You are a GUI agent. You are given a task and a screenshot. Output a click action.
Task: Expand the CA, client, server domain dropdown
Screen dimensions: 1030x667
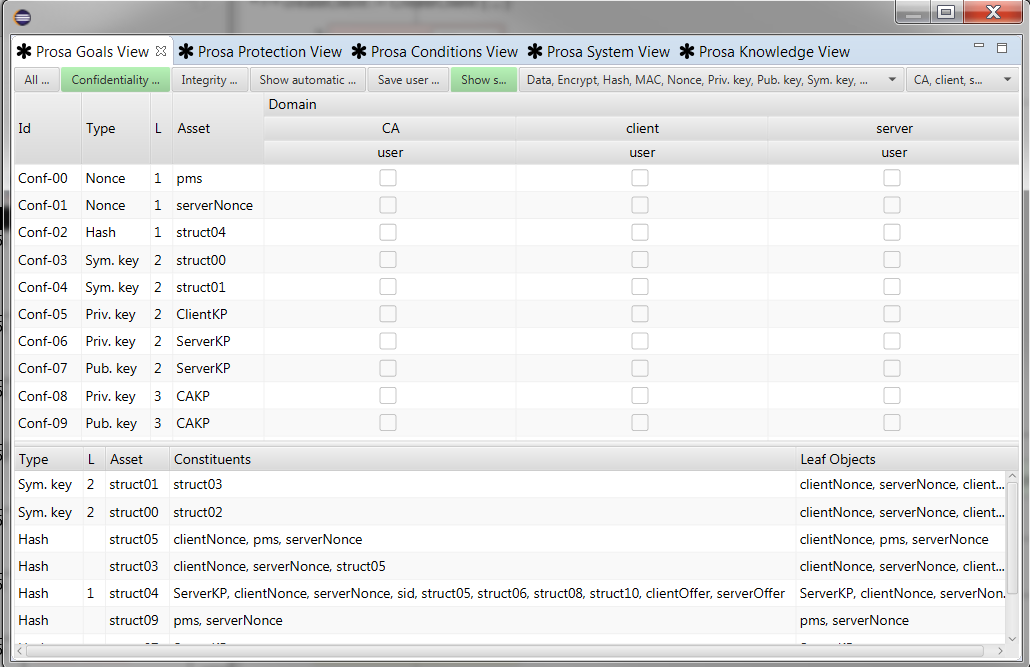pos(962,80)
